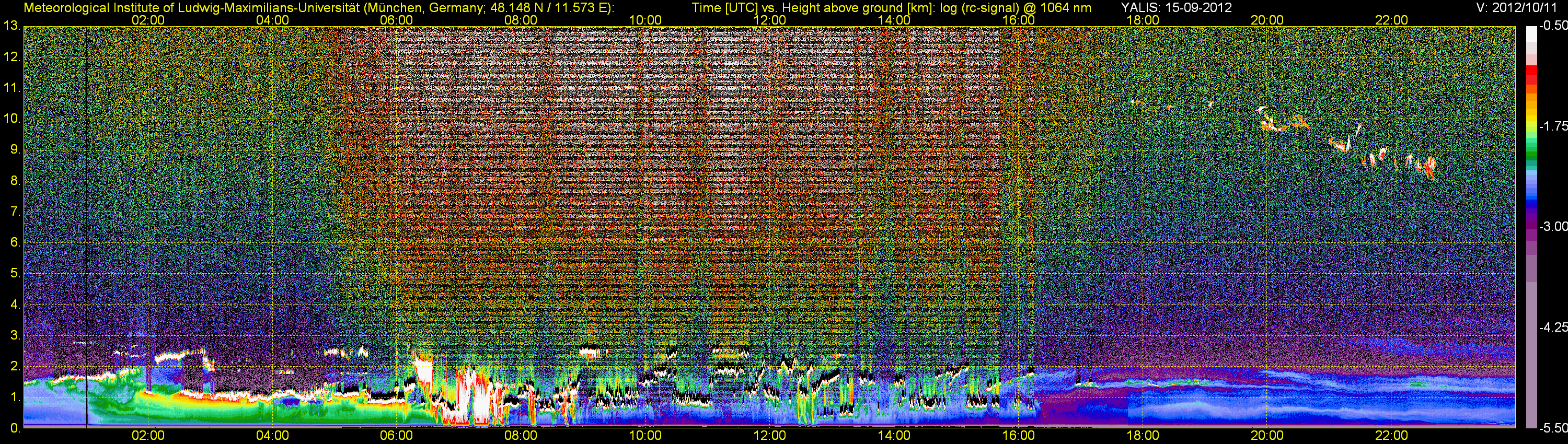
Task: Select 22:00 on the upper time axis
Action: point(1391,20)
